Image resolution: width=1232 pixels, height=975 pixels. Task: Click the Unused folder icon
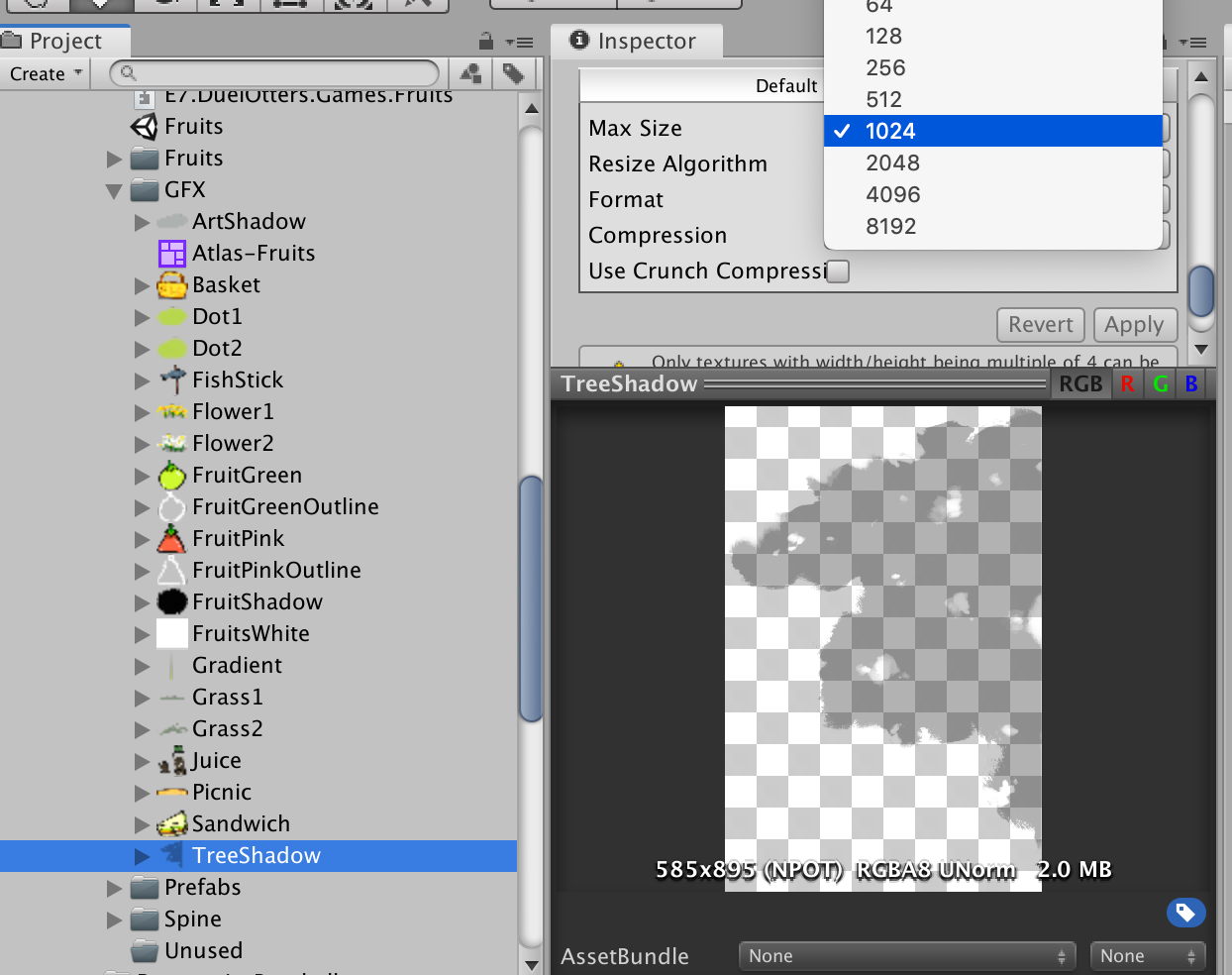click(x=145, y=951)
